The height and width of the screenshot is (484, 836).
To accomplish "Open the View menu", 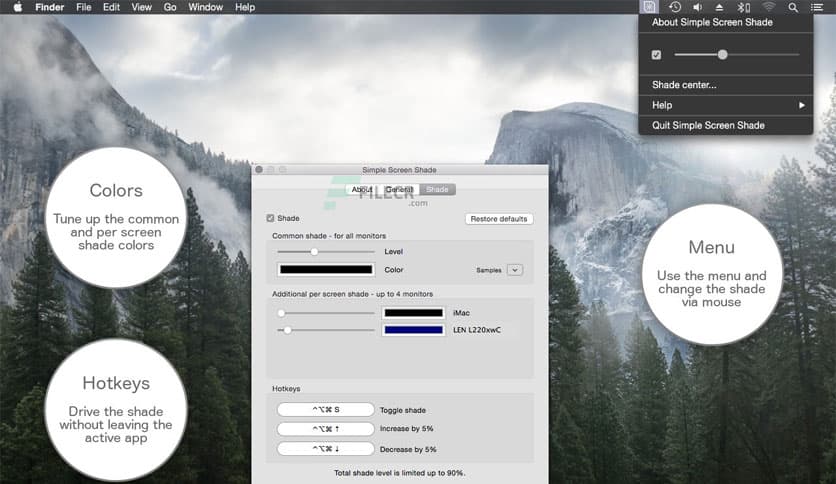I will (x=142, y=7).
